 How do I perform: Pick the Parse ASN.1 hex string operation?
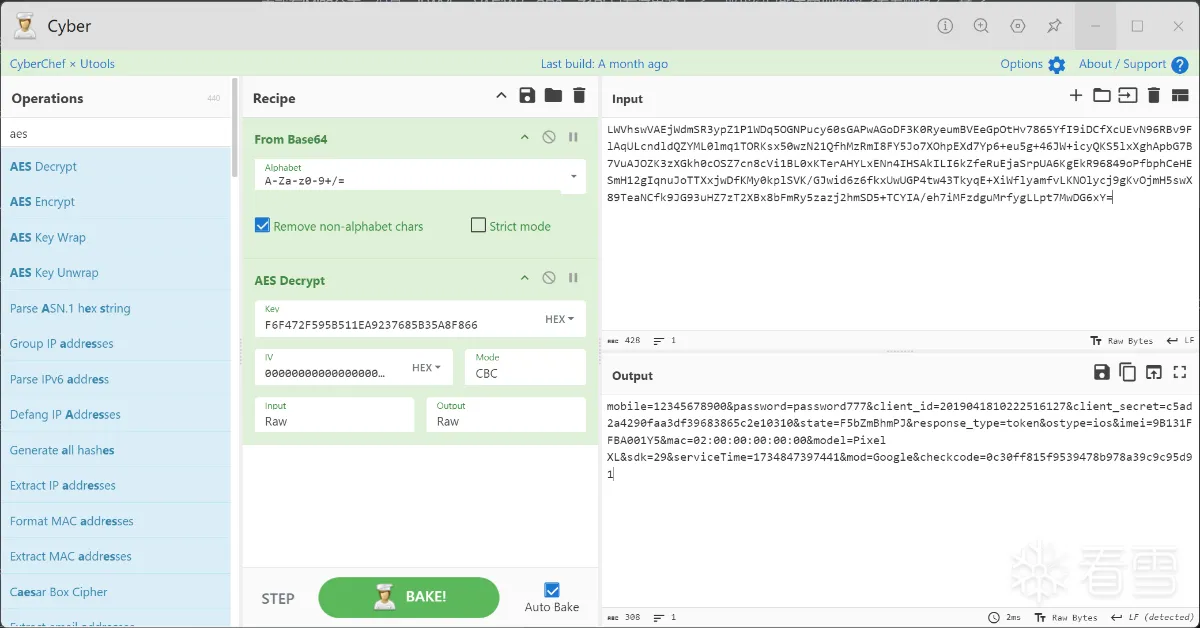115,309
